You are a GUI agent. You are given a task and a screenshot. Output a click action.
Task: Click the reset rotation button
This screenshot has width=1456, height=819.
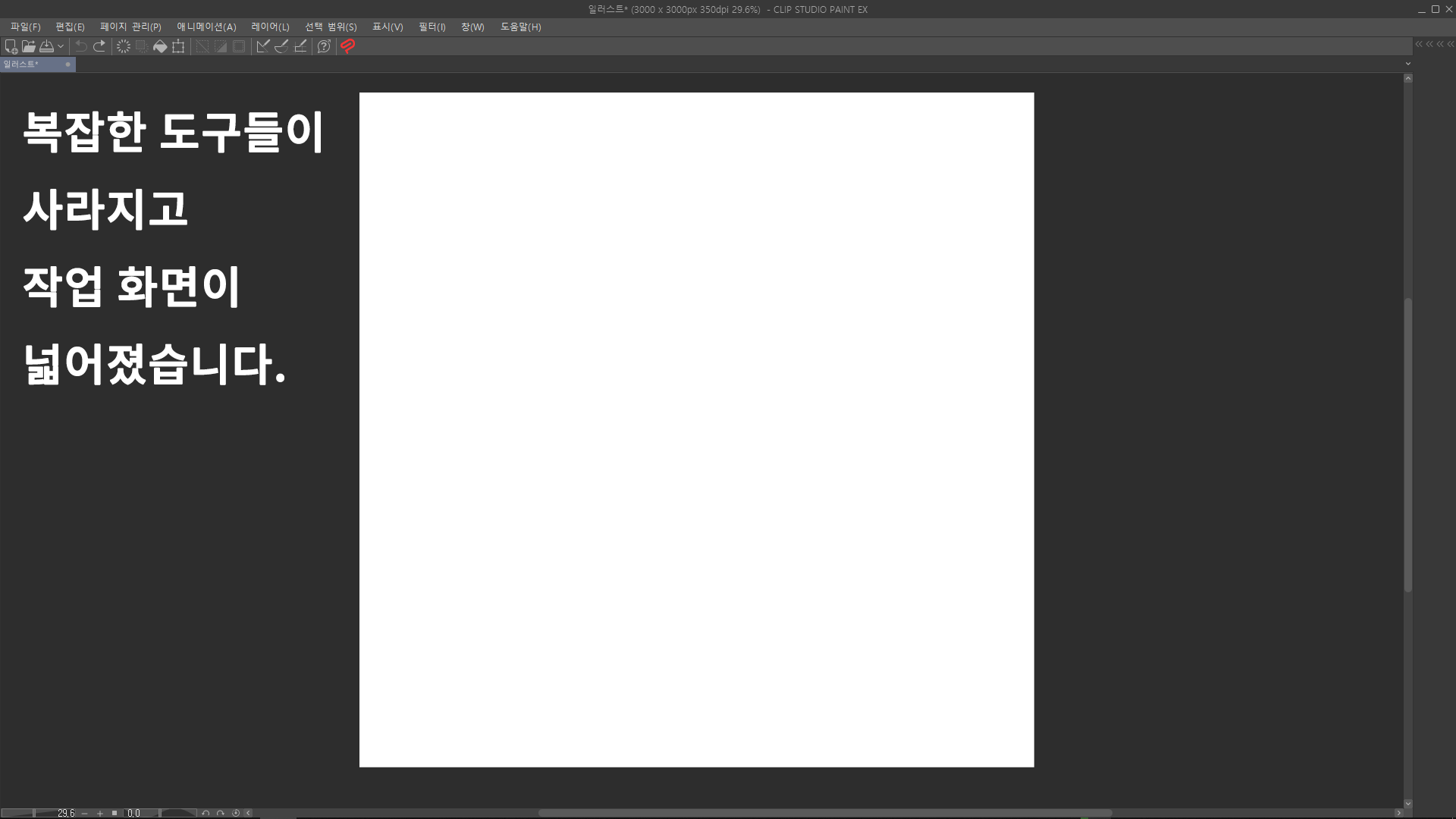pyautogui.click(x=236, y=813)
